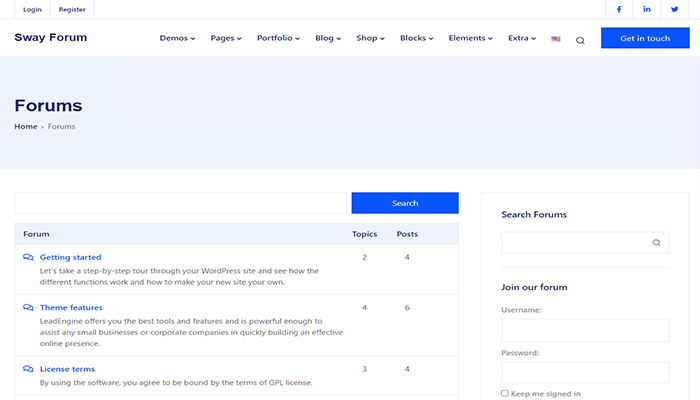Open the Elements dropdown menu

tap(471, 38)
